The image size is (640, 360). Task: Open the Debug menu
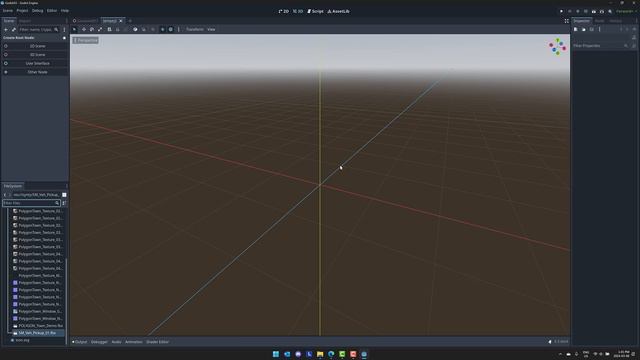(37, 11)
